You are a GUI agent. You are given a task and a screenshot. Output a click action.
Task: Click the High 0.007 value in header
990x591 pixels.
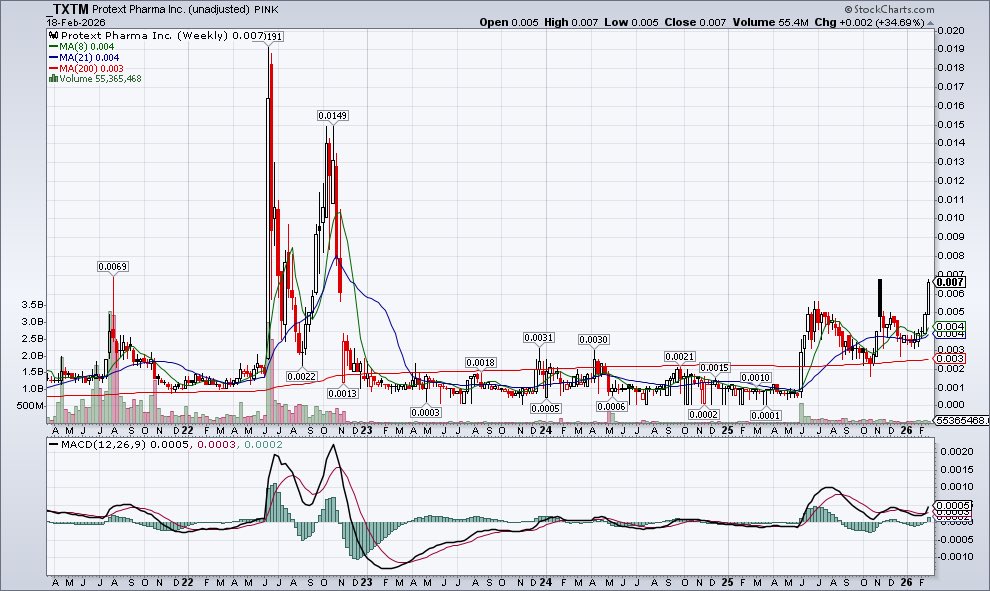(x=571, y=22)
